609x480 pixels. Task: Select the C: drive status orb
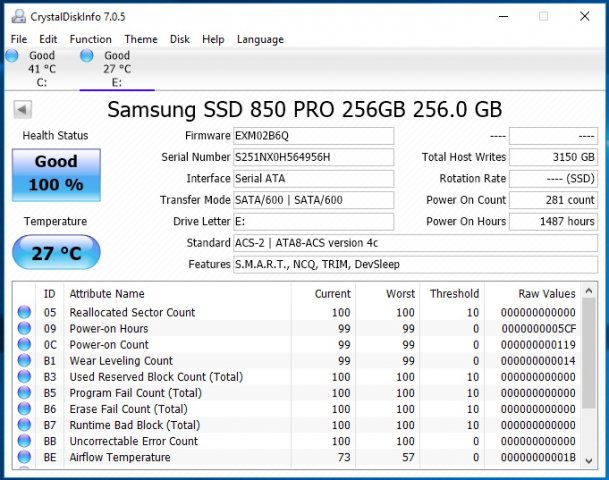(12, 57)
